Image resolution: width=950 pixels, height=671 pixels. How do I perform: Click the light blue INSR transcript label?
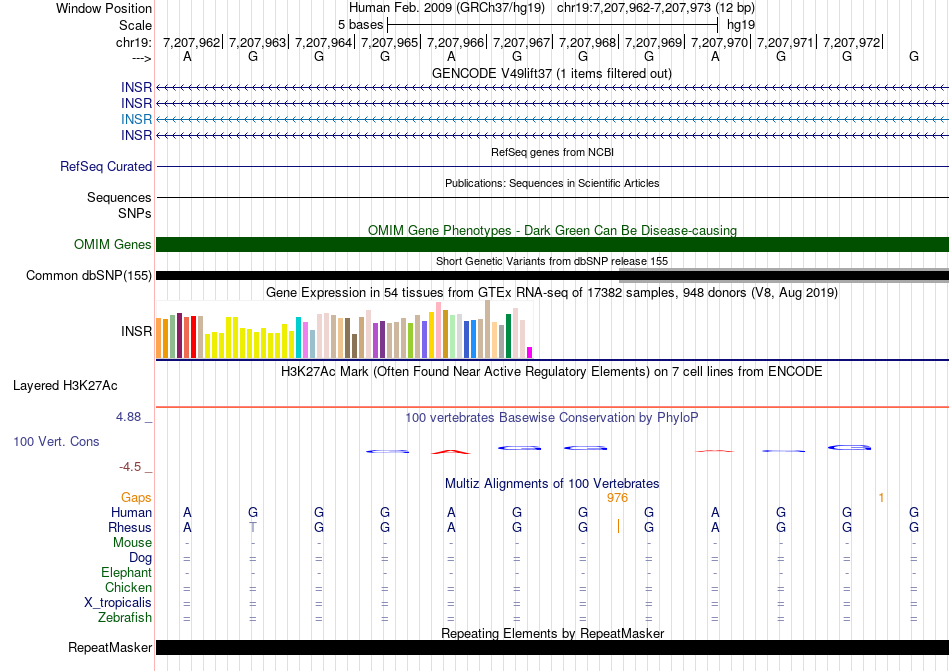click(x=136, y=119)
